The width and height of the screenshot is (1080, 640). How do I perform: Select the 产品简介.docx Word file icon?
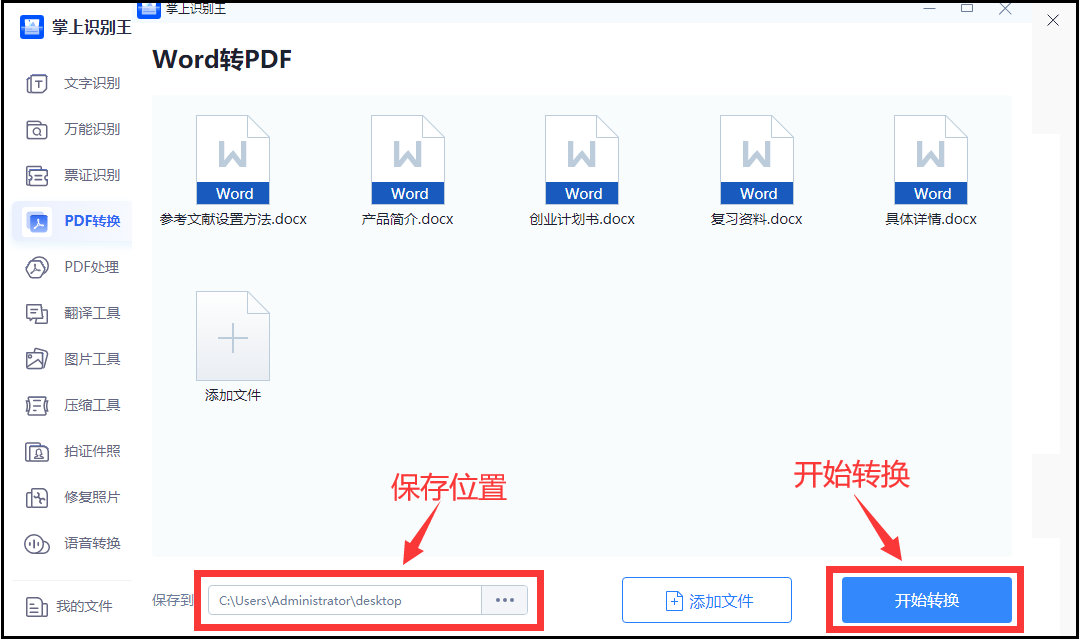tap(408, 160)
